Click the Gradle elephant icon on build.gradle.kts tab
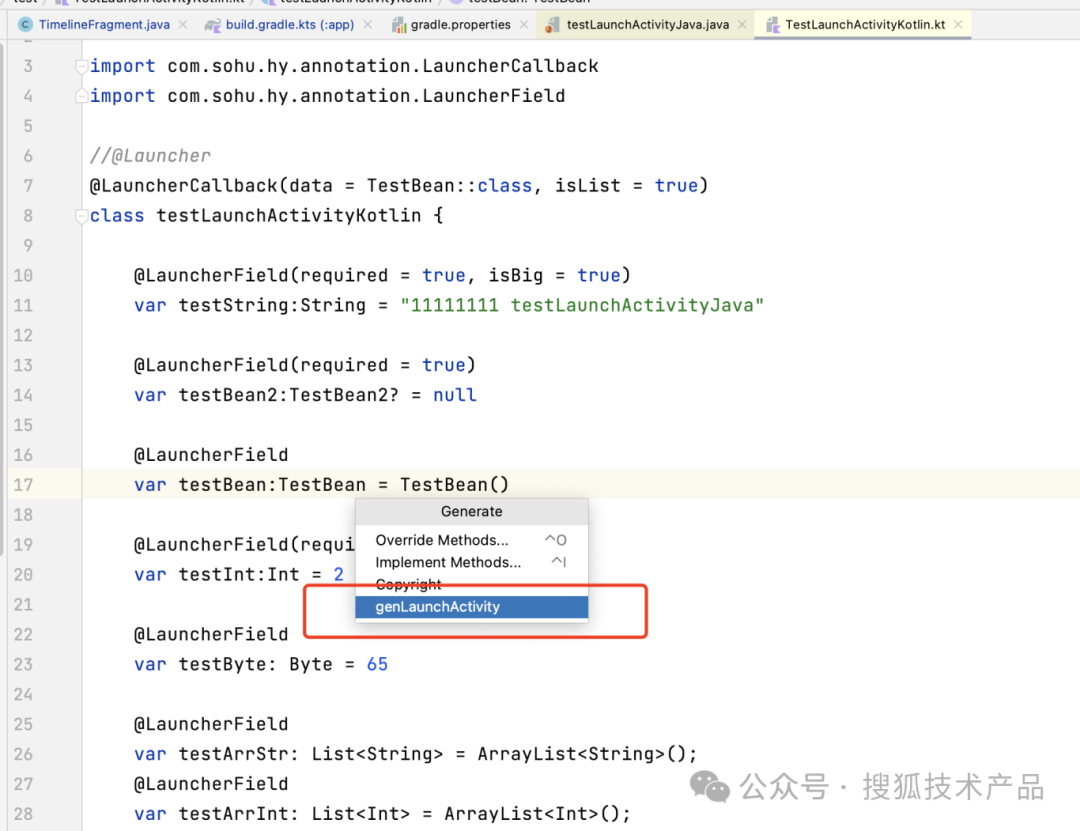This screenshot has height=831, width=1080. [x=213, y=25]
